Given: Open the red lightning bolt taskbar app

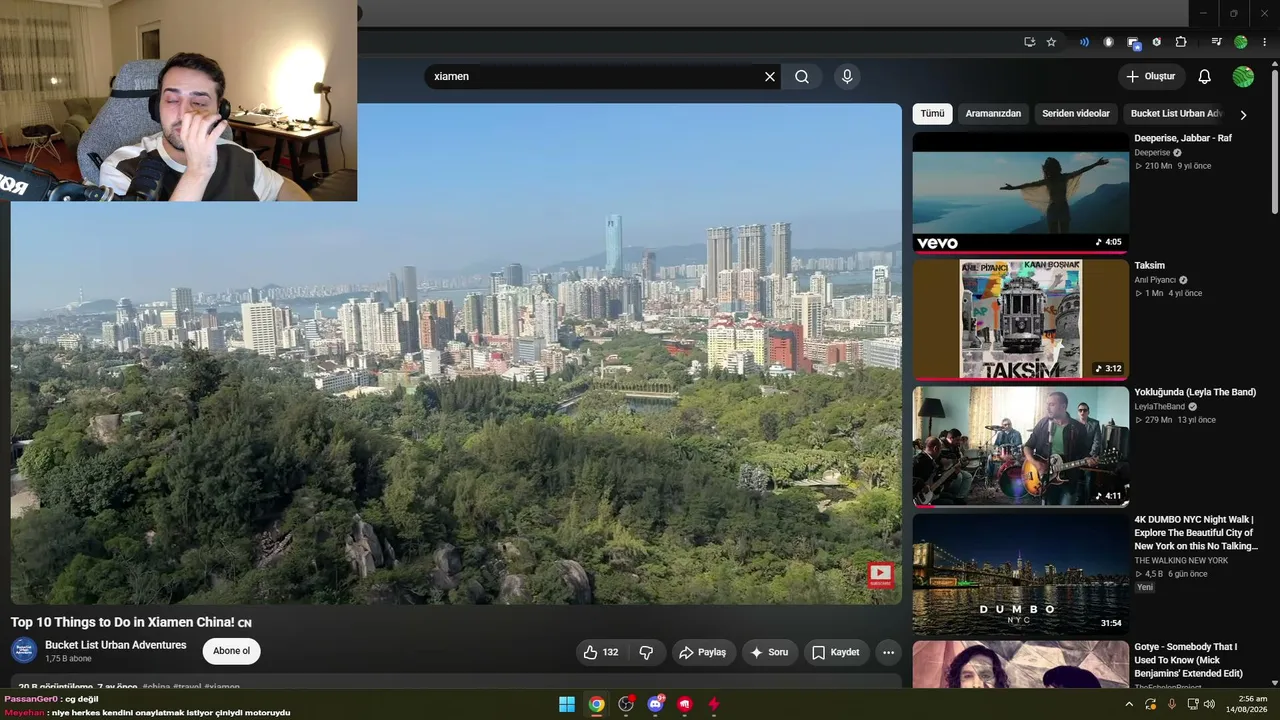Looking at the screenshot, I should (x=714, y=704).
